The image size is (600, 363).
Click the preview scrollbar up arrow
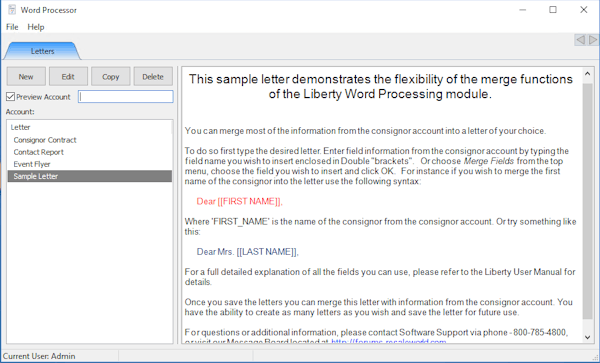[587, 73]
